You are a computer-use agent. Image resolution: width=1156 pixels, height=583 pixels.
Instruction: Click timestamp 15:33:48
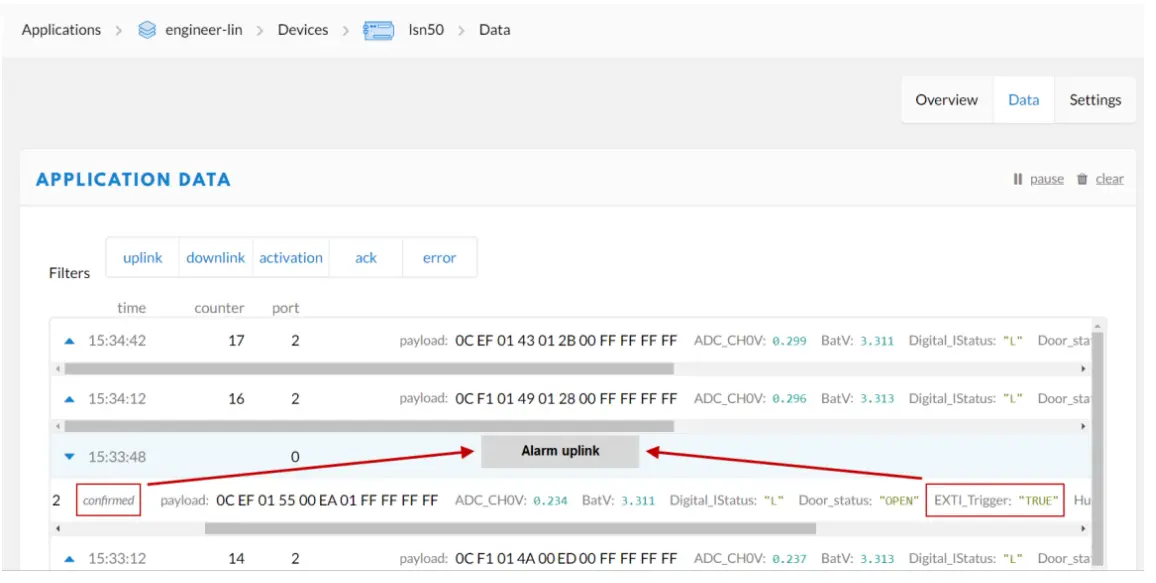tap(116, 457)
